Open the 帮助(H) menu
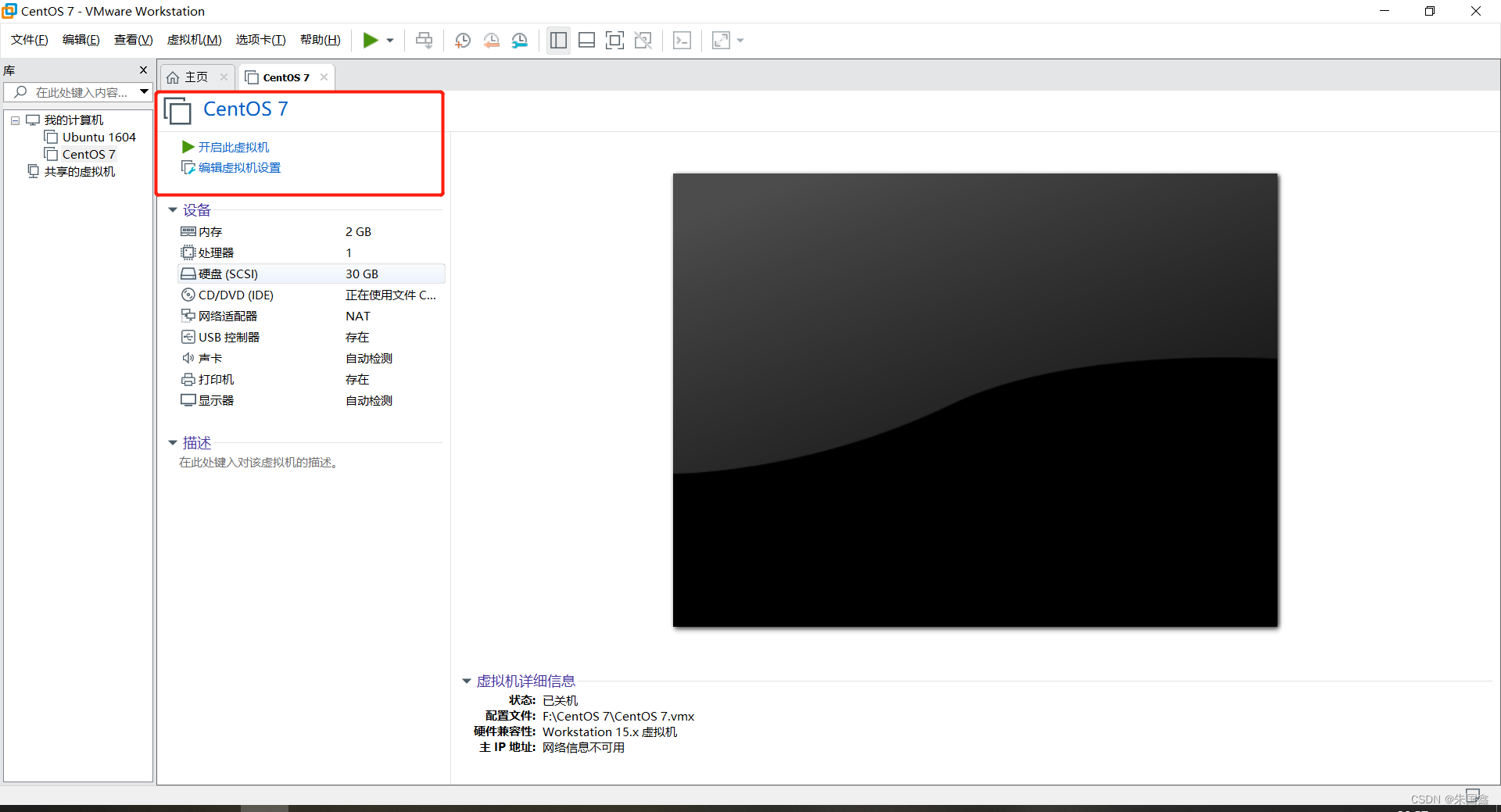Viewport: 1501px width, 812px height. 320,40
